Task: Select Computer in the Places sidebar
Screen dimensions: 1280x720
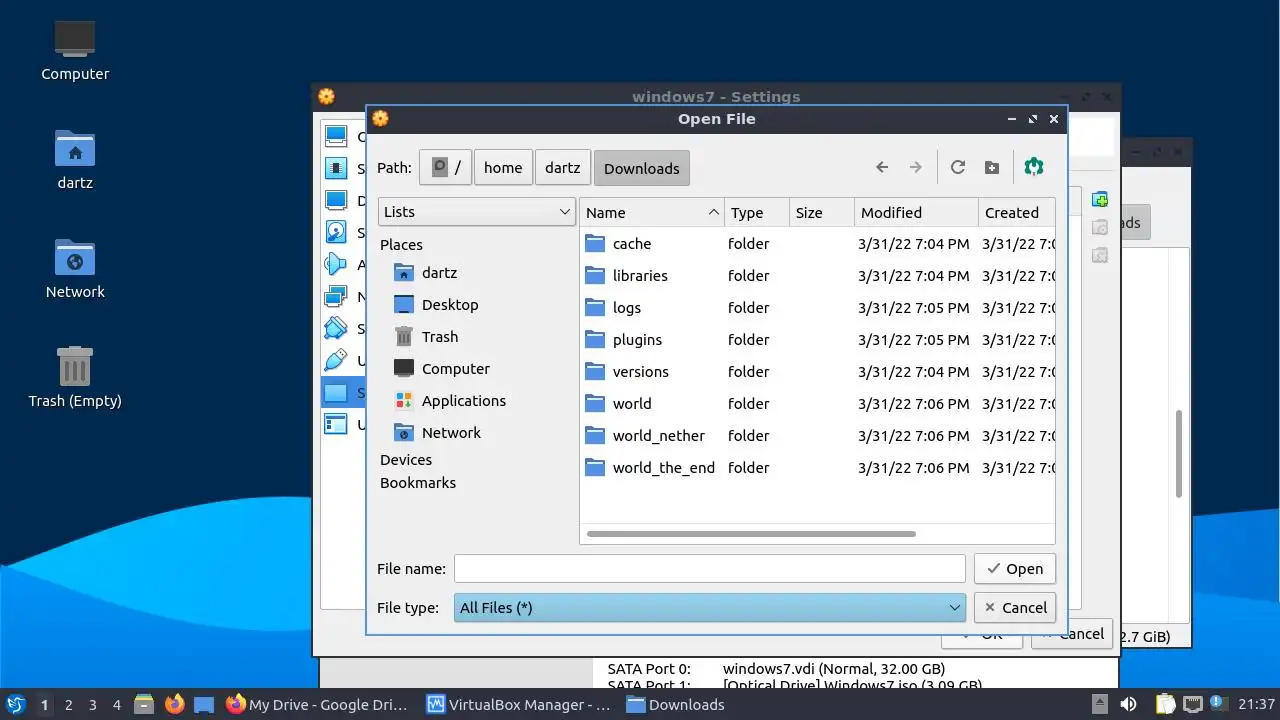Action: (455, 368)
